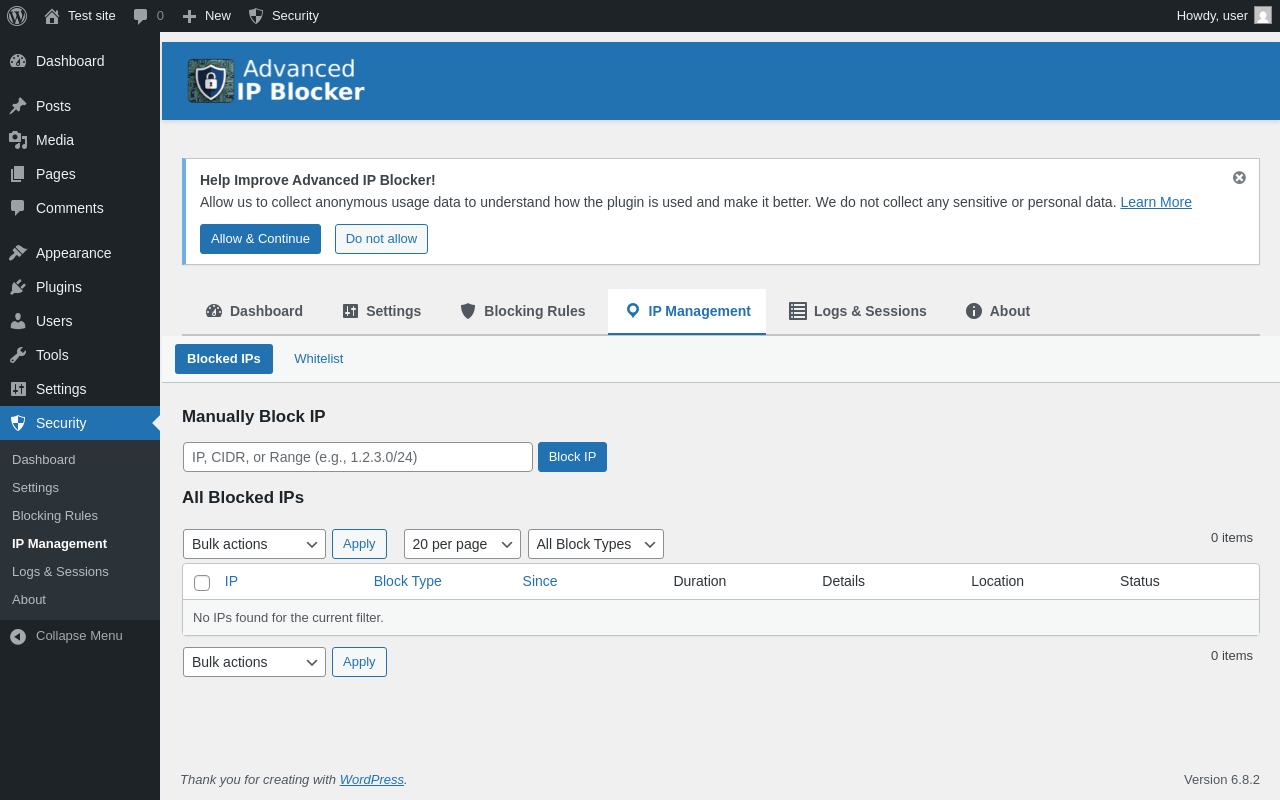This screenshot has width=1280, height=800.
Task: Click the Advanced IP Blocker logo
Action: click(276, 81)
